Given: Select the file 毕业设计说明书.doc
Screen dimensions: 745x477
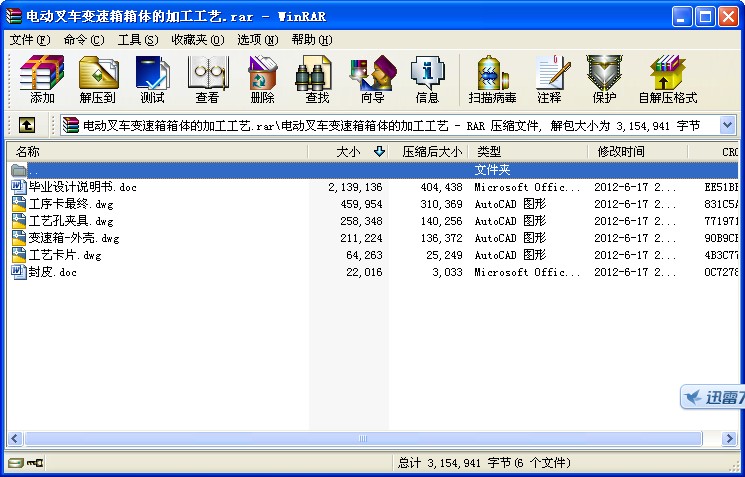Looking at the screenshot, I should pyautogui.click(x=78, y=187).
